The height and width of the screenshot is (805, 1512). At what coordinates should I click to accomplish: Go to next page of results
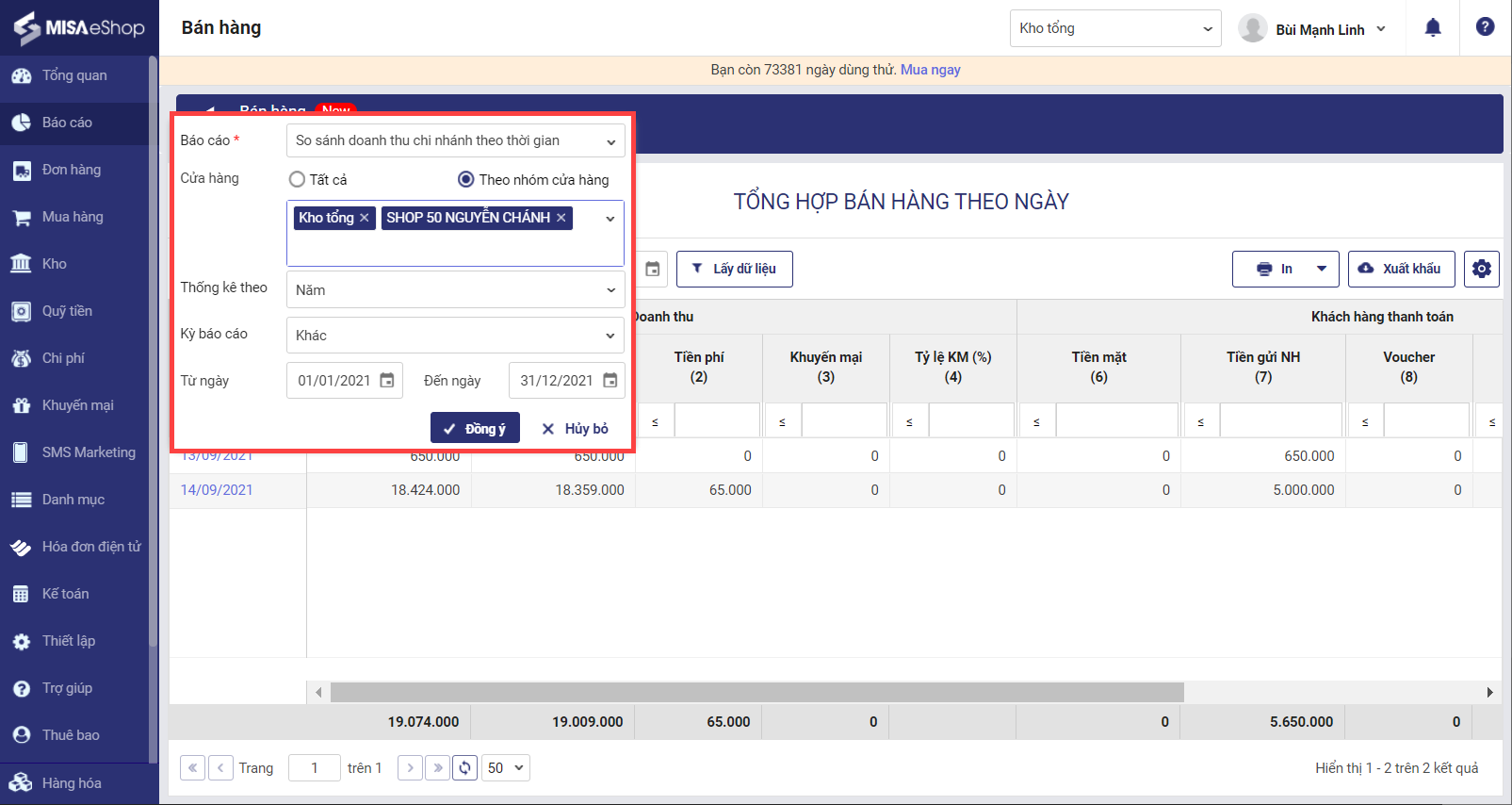pos(410,767)
